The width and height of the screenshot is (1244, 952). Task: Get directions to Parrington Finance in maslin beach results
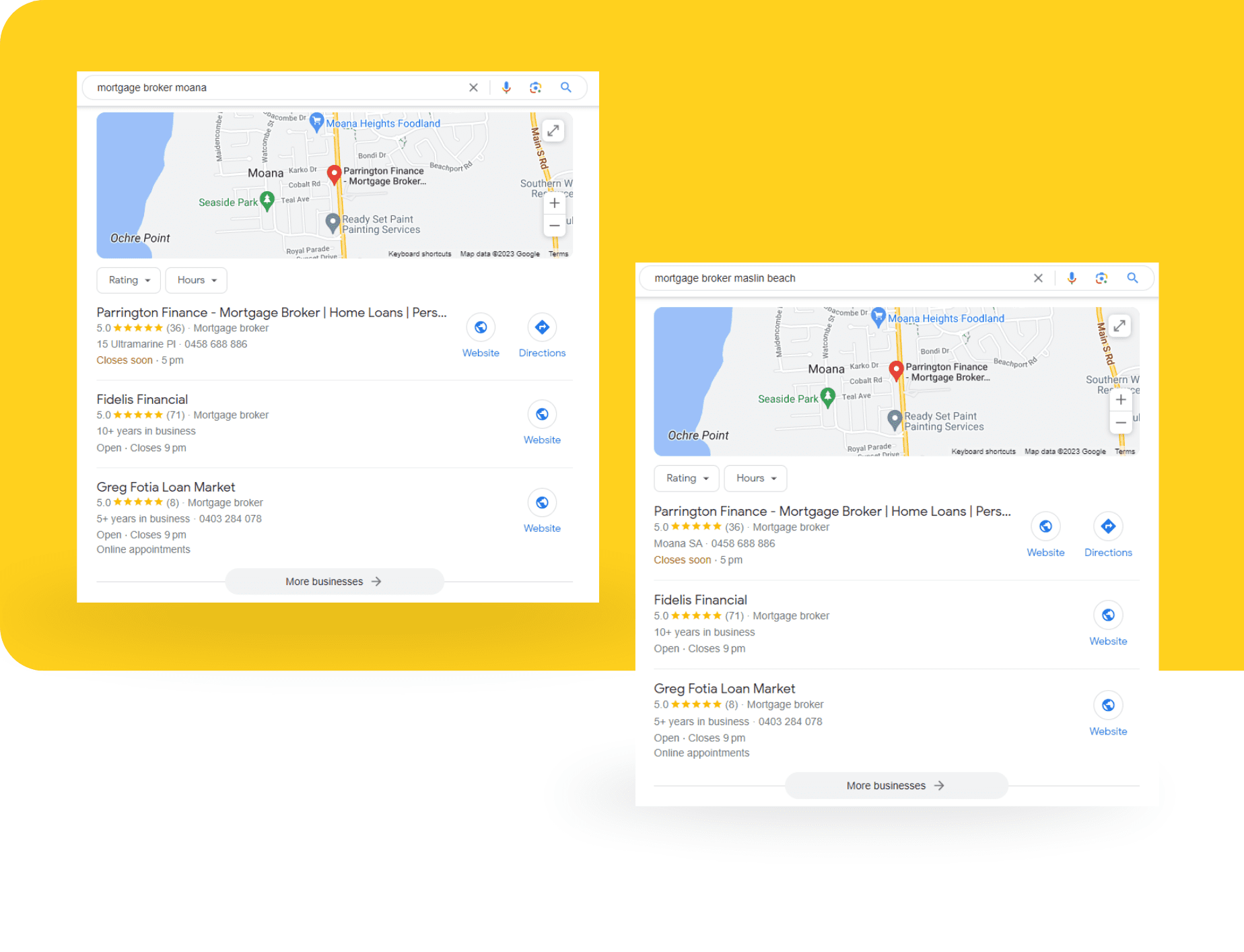[x=1108, y=535]
